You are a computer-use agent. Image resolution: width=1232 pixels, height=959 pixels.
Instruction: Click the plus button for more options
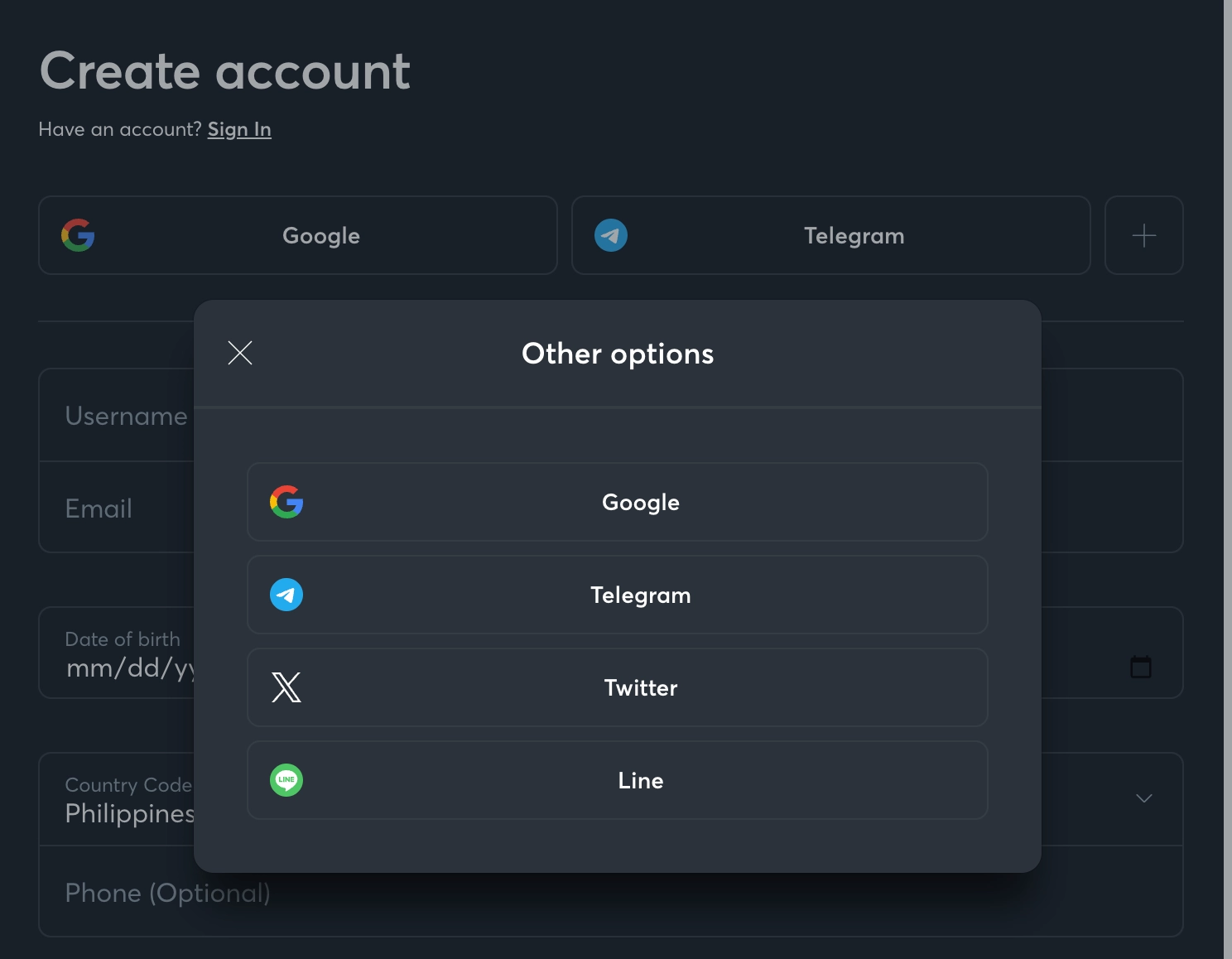coord(1144,235)
